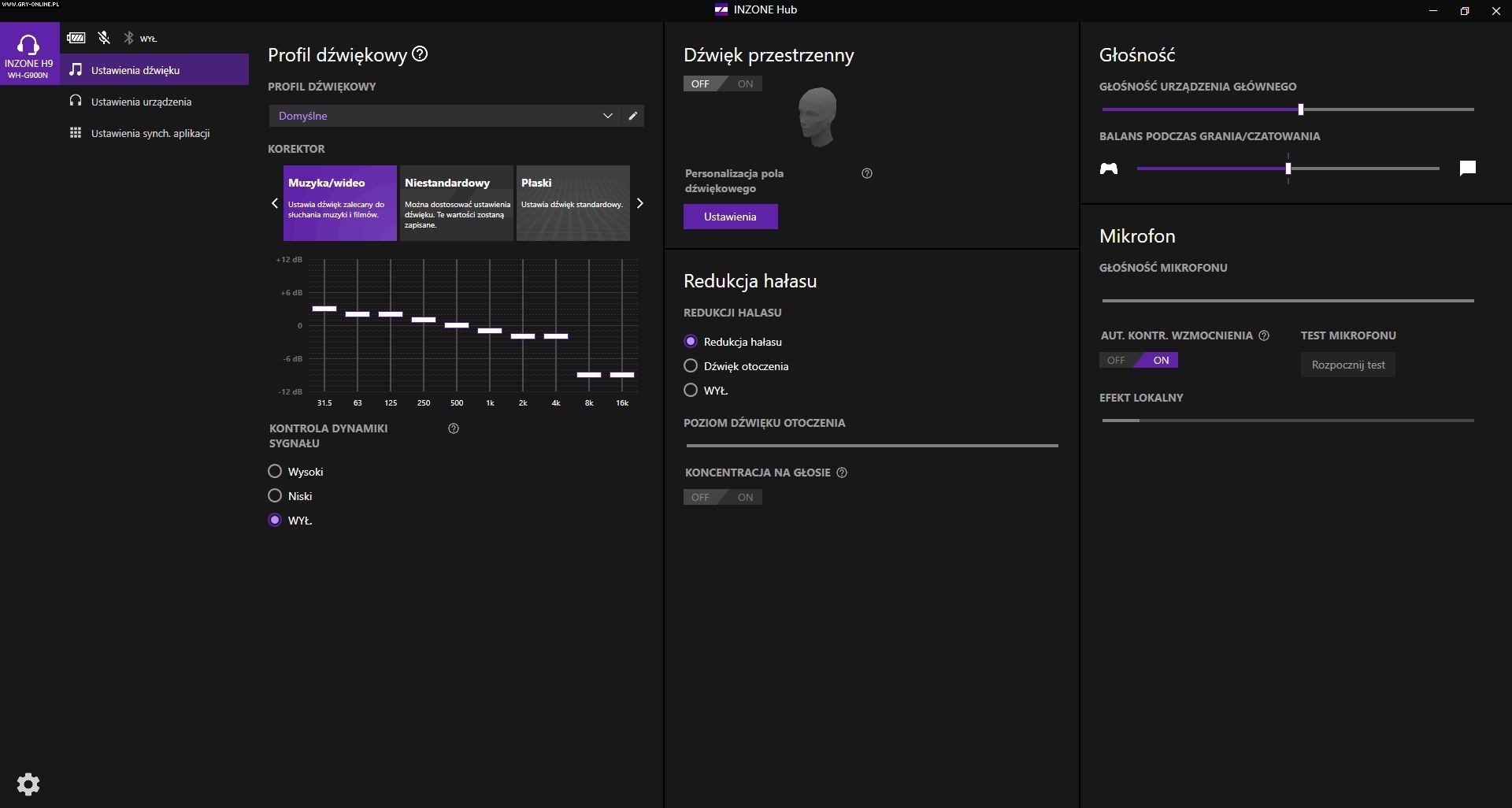Image resolution: width=1512 pixels, height=808 pixels.
Task: Click the Rozpocznij test button
Action: point(1347,365)
